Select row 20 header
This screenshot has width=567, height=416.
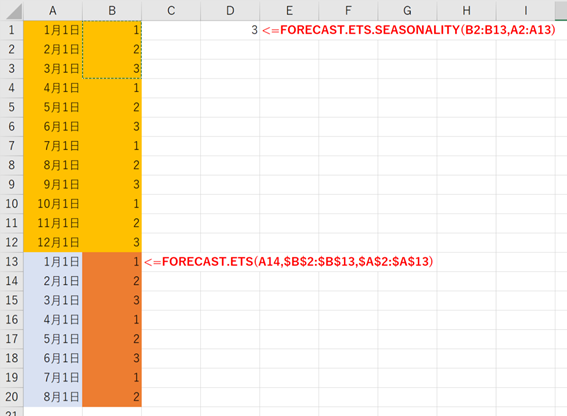(12, 397)
